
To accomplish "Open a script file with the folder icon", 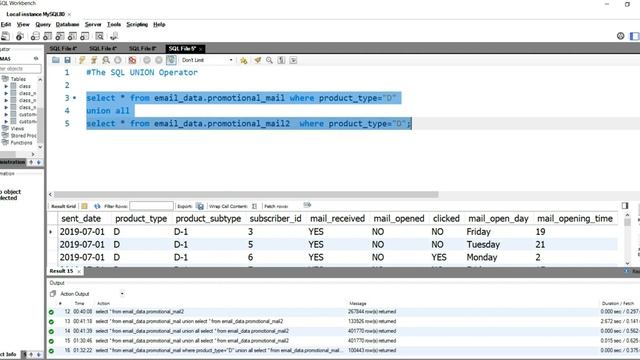I will tap(56, 60).
